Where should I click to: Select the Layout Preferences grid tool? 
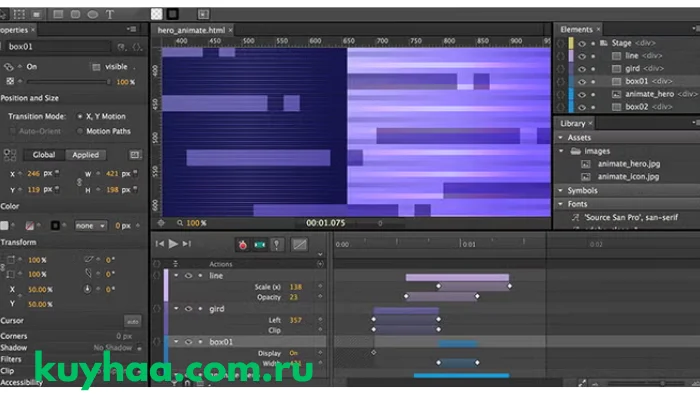coord(19,14)
